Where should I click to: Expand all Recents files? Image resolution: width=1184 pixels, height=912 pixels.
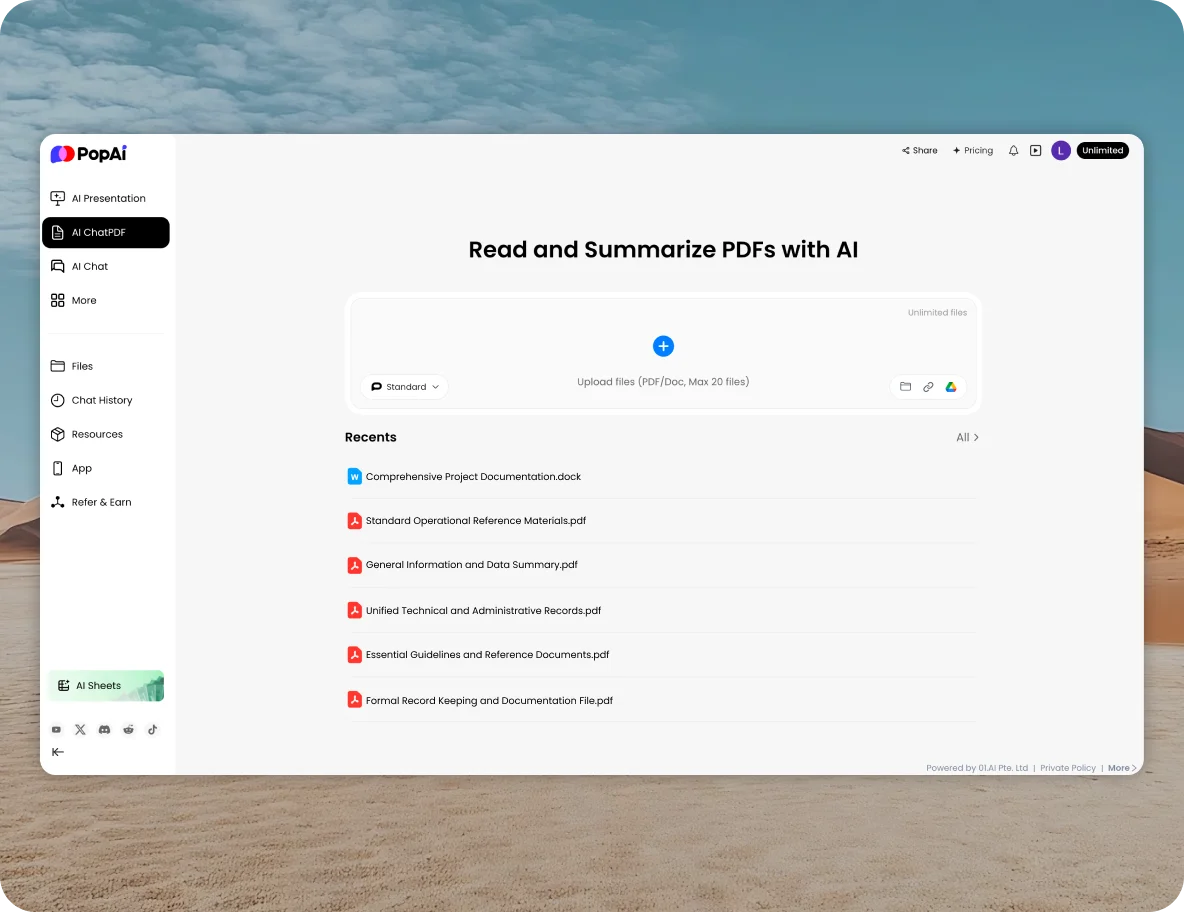pos(966,437)
